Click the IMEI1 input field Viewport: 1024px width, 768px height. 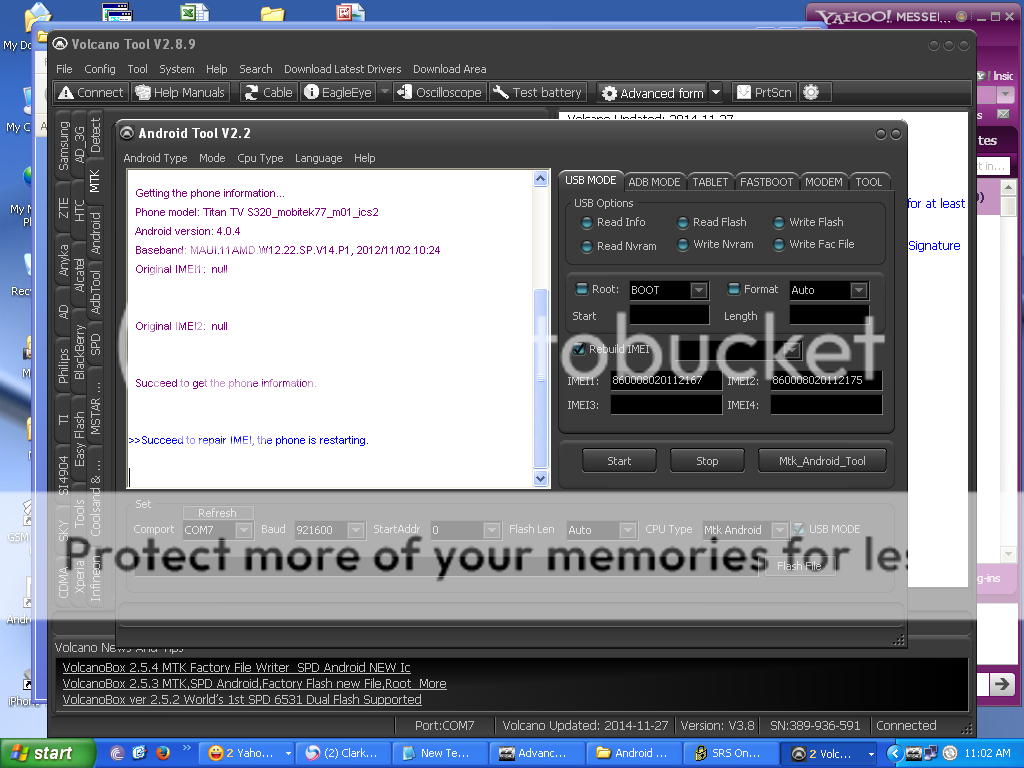pos(666,381)
